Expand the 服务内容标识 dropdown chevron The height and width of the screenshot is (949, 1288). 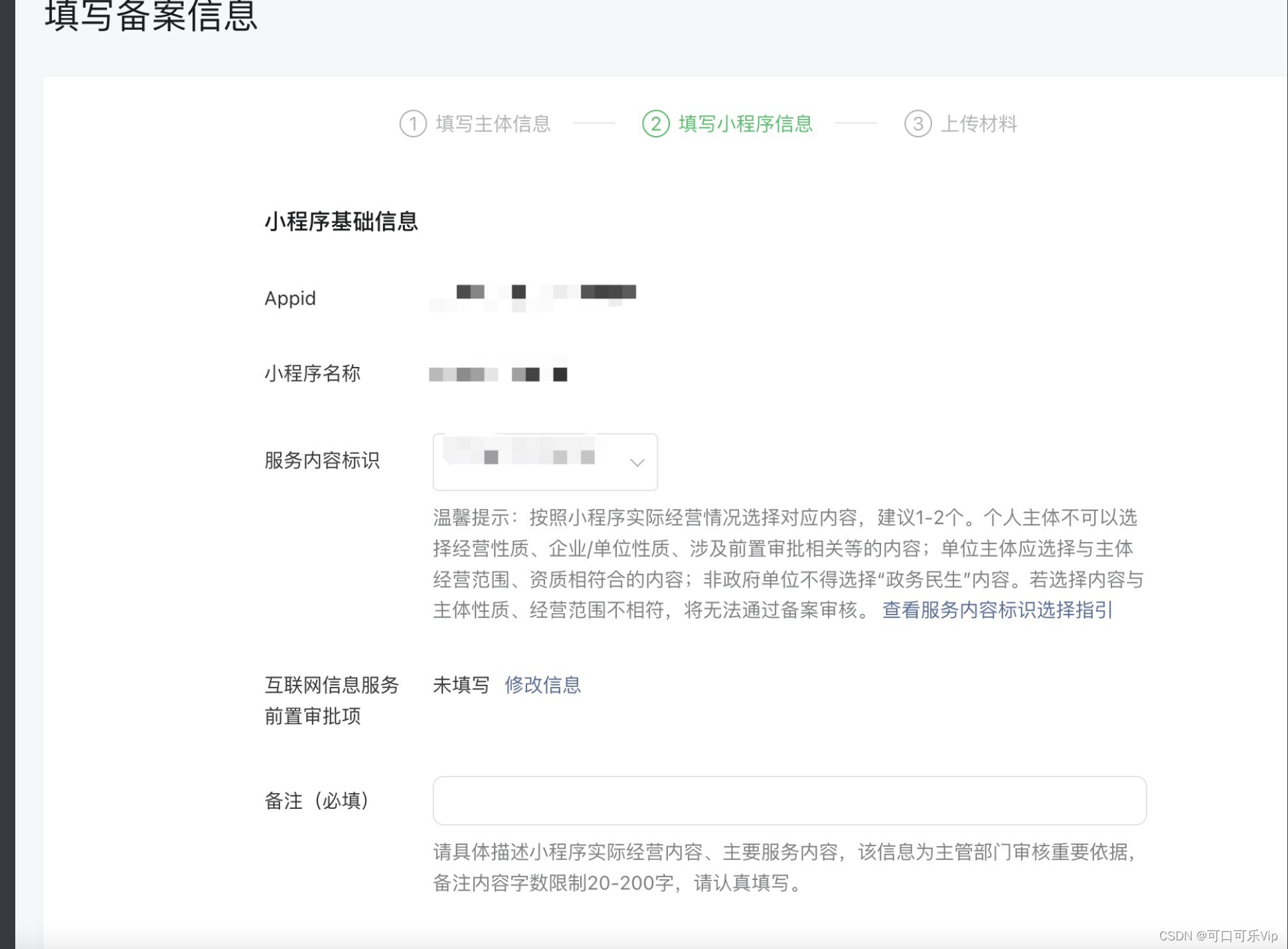(637, 463)
